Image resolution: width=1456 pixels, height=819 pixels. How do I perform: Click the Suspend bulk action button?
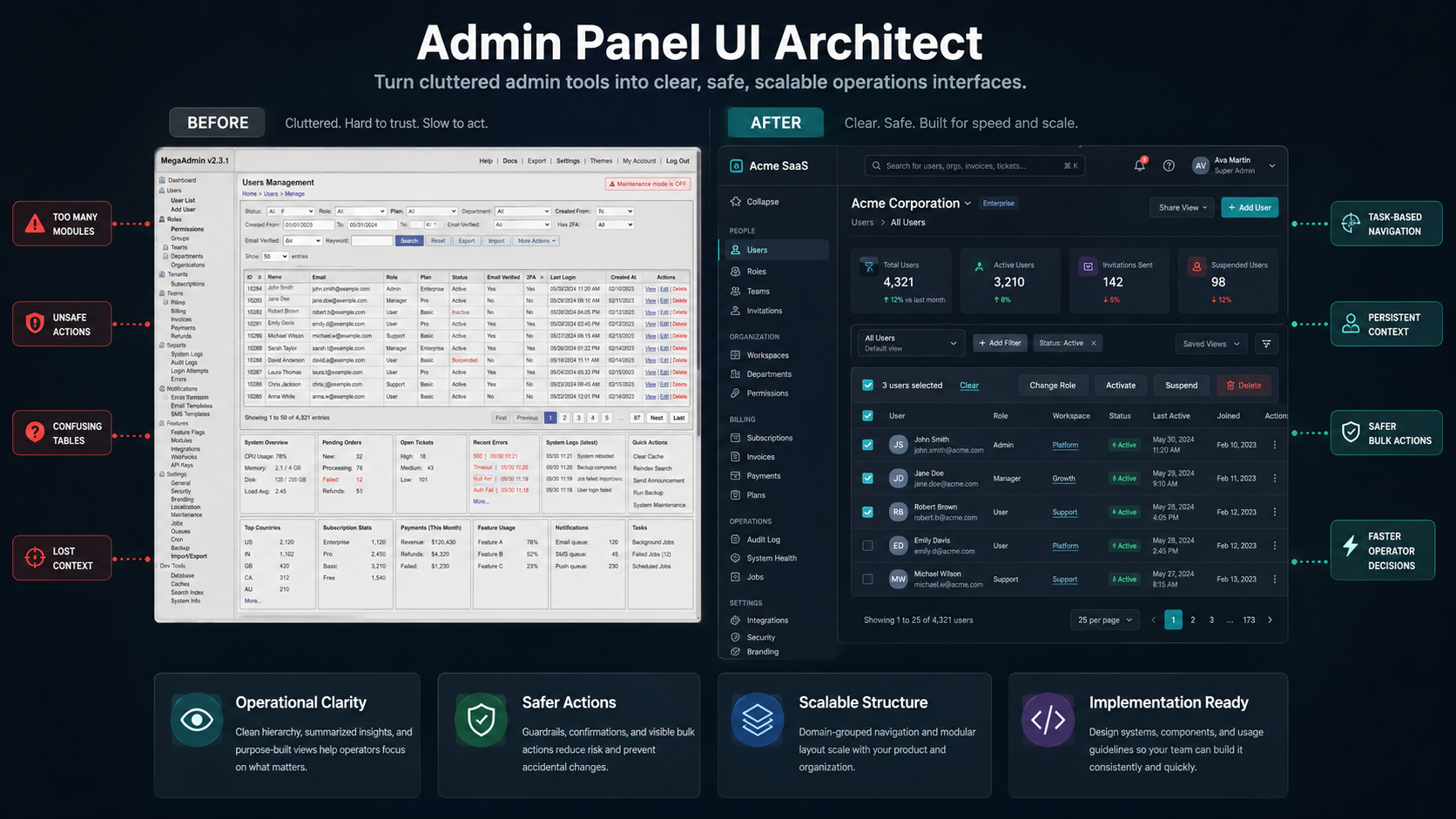pyautogui.click(x=1181, y=385)
